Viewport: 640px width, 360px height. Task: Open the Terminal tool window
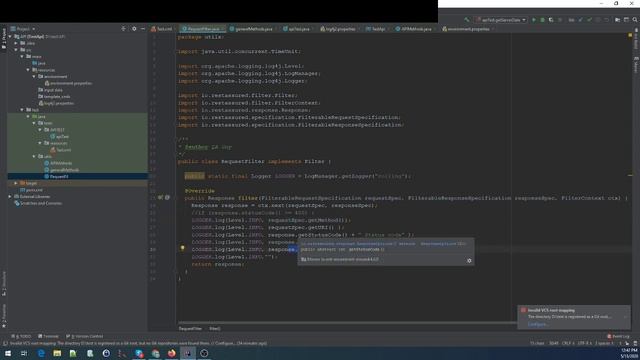click(x=48, y=336)
